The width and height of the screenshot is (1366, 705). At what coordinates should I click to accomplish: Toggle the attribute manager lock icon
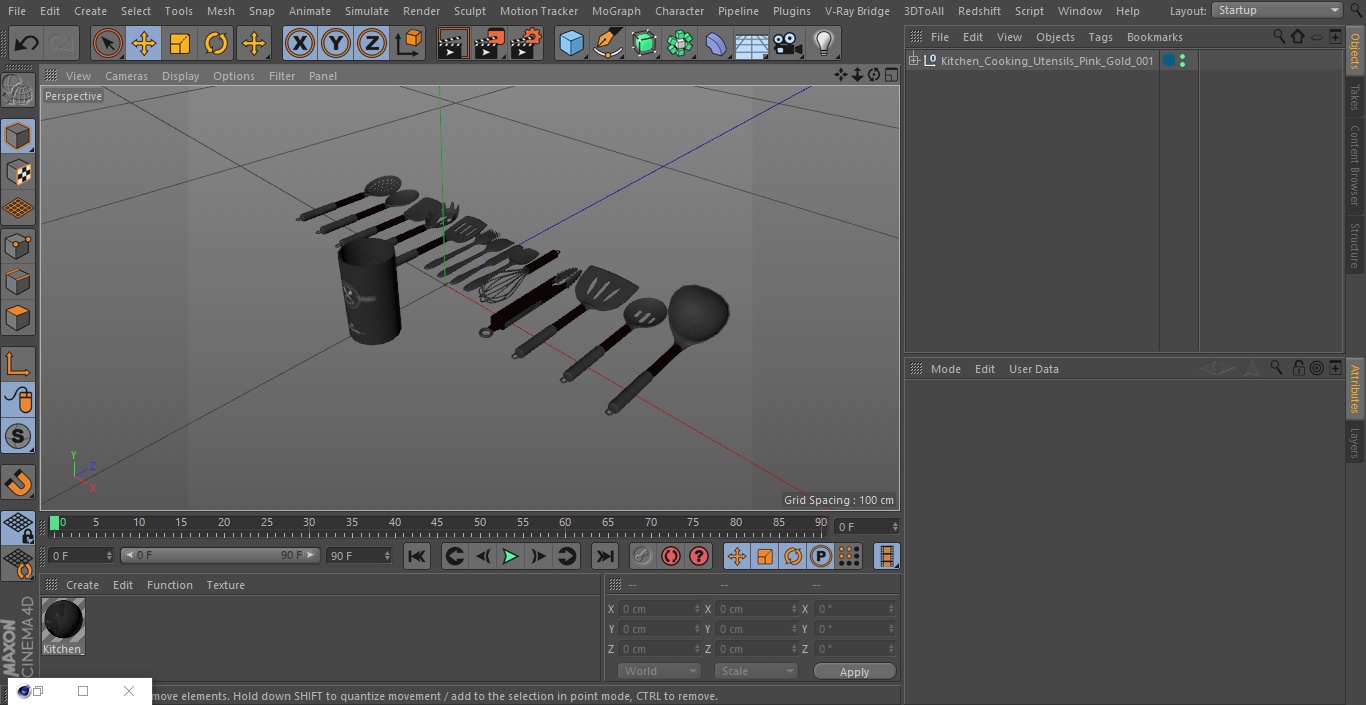point(1297,368)
